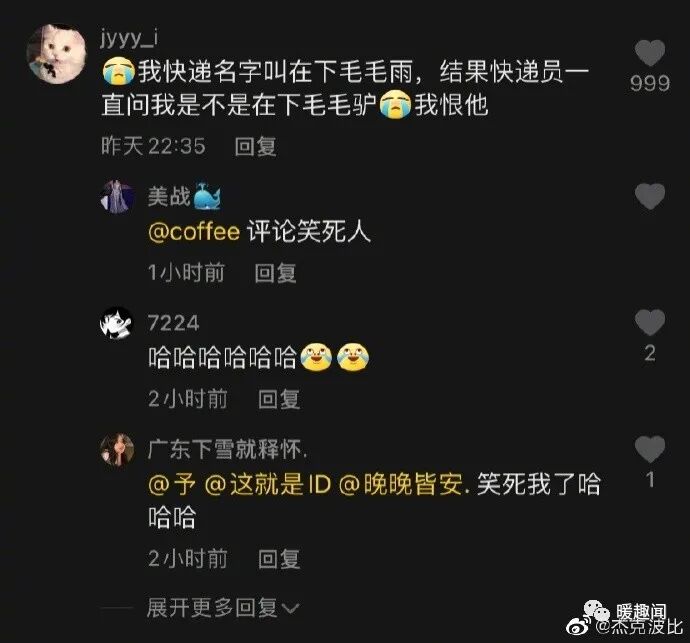Reply to 广东下雪就释怀's comment
This screenshot has height=643, width=690.
click(279, 559)
